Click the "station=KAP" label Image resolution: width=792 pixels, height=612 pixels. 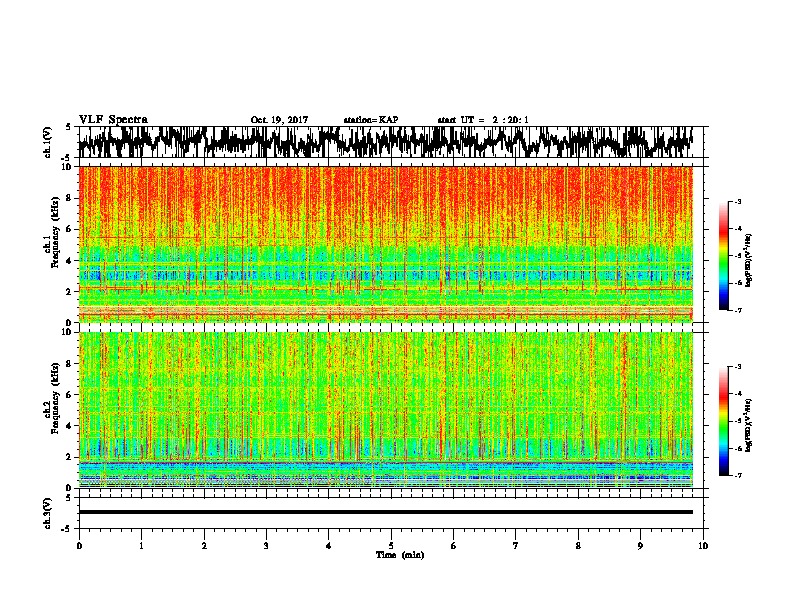pos(371,120)
